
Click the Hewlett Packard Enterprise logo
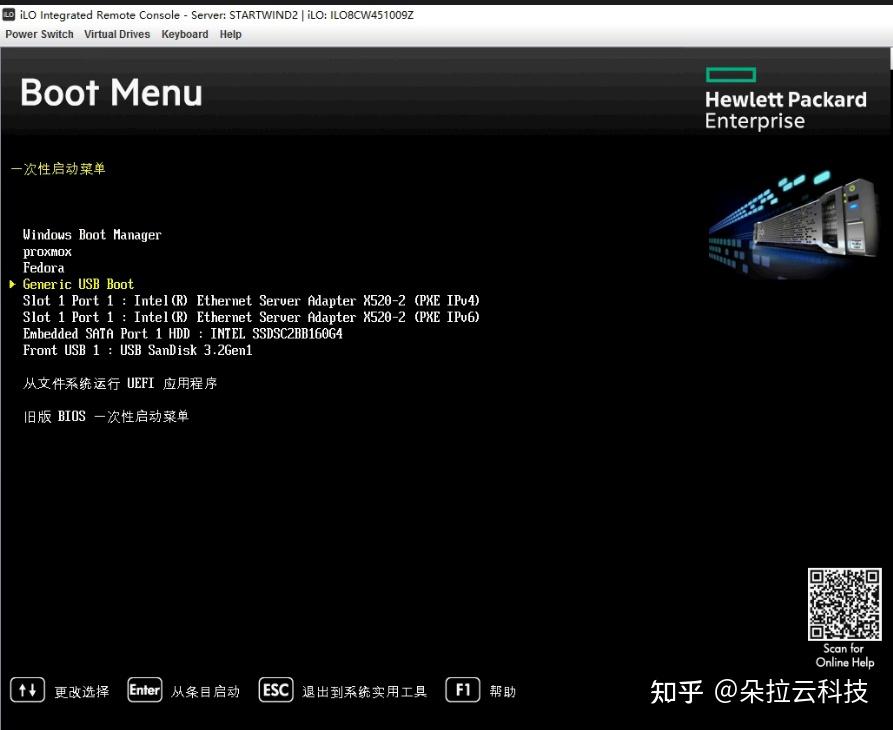click(786, 97)
